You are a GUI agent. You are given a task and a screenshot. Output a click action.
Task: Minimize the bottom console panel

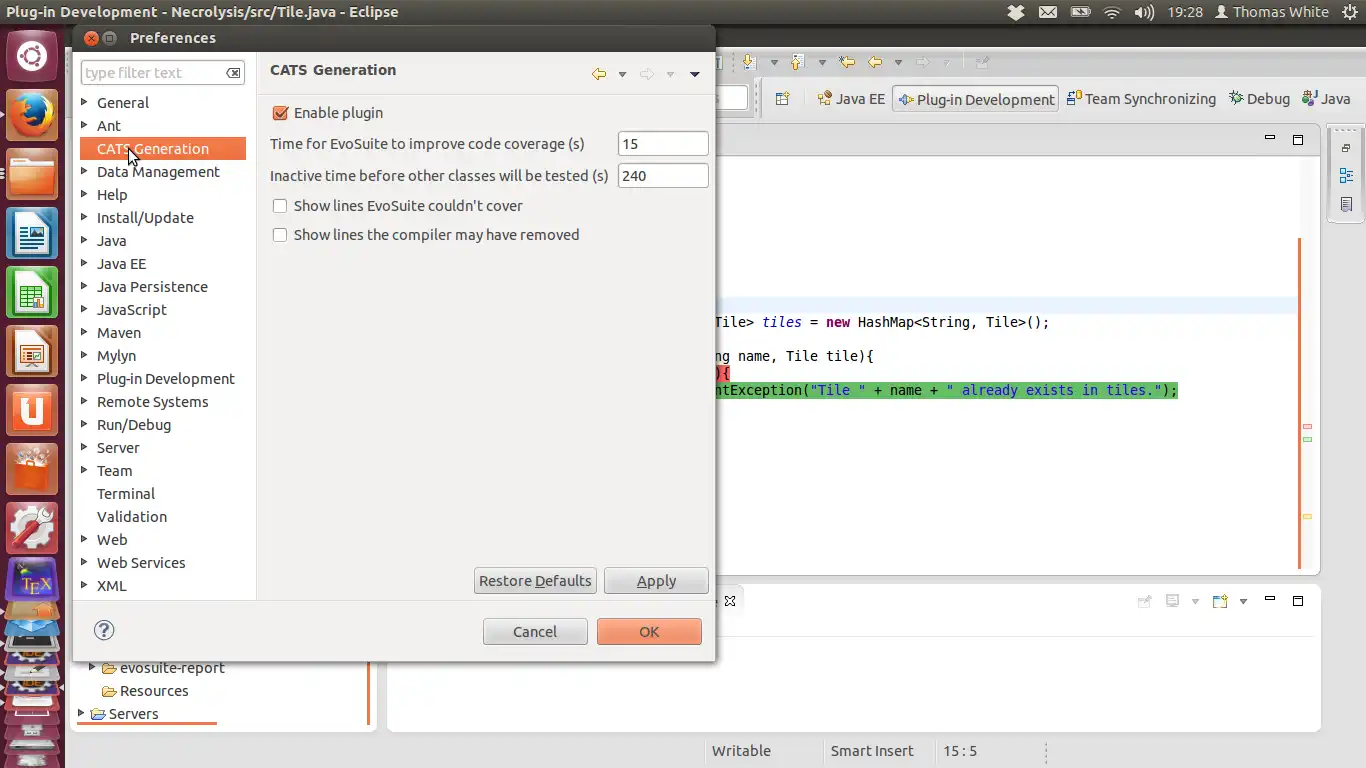point(1270,600)
